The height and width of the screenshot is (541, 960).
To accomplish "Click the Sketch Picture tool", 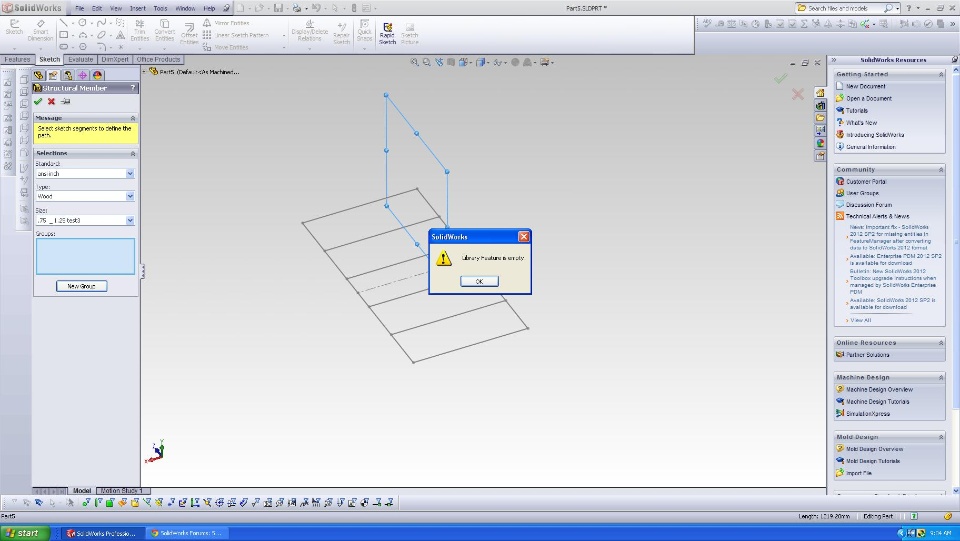I will pyautogui.click(x=410, y=34).
